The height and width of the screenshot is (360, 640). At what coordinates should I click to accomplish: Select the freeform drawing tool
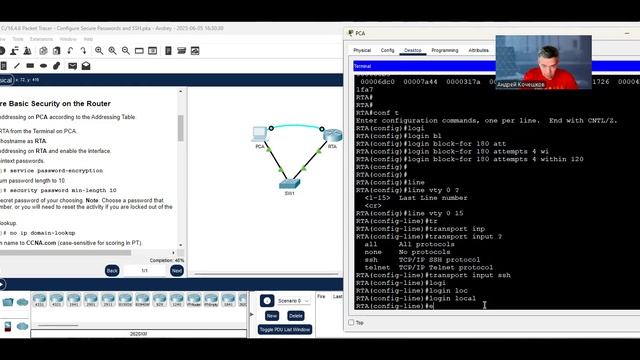[x=57, y=66]
